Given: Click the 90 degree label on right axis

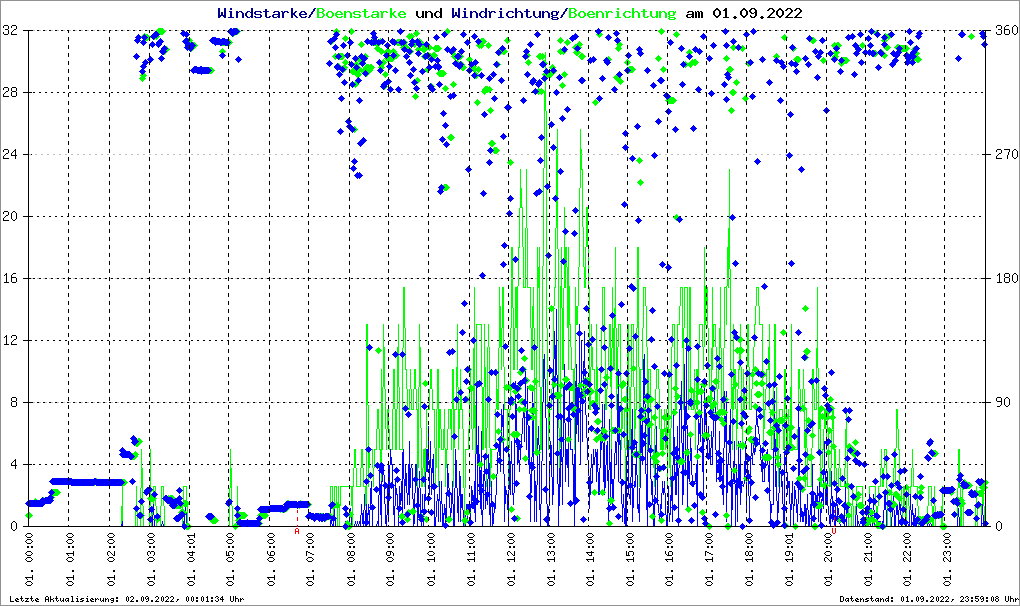Looking at the screenshot, I should click(x=1001, y=403).
